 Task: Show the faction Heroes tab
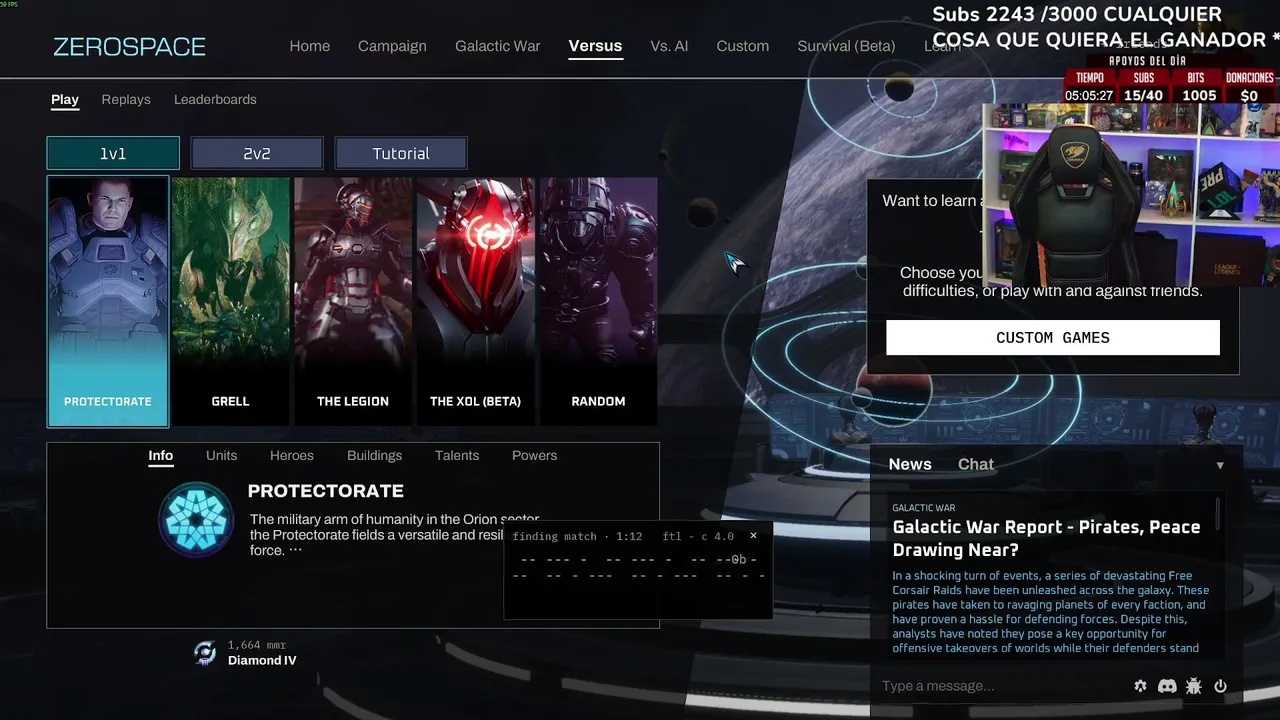click(292, 456)
